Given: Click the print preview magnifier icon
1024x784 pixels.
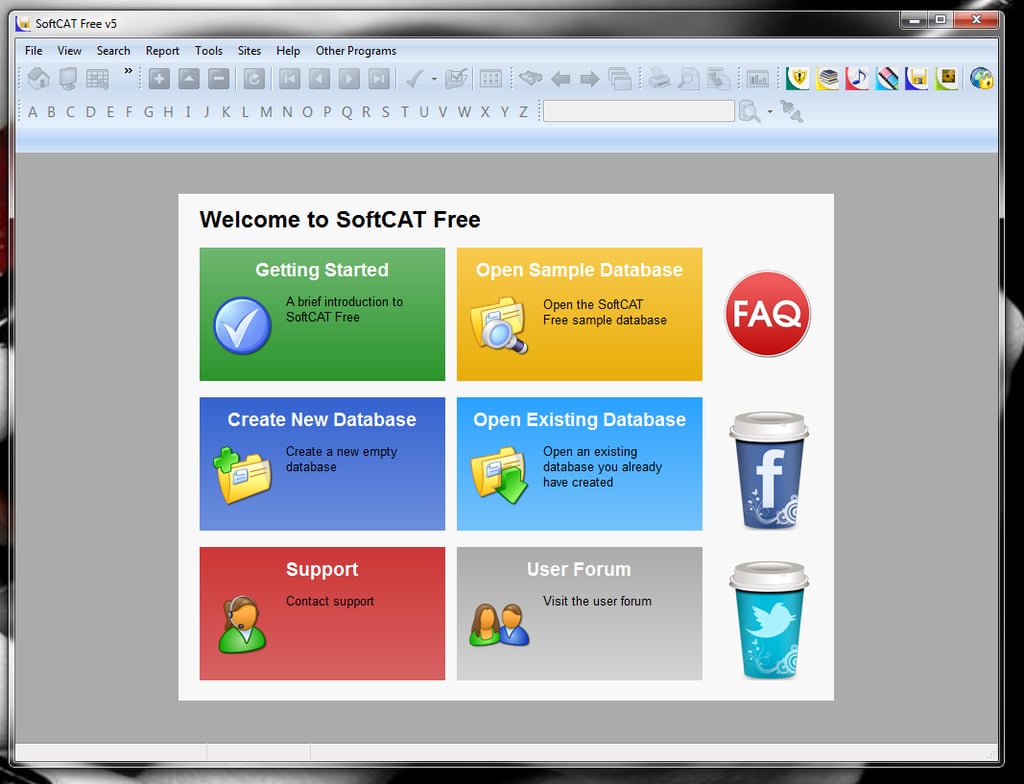Looking at the screenshot, I should tap(688, 79).
